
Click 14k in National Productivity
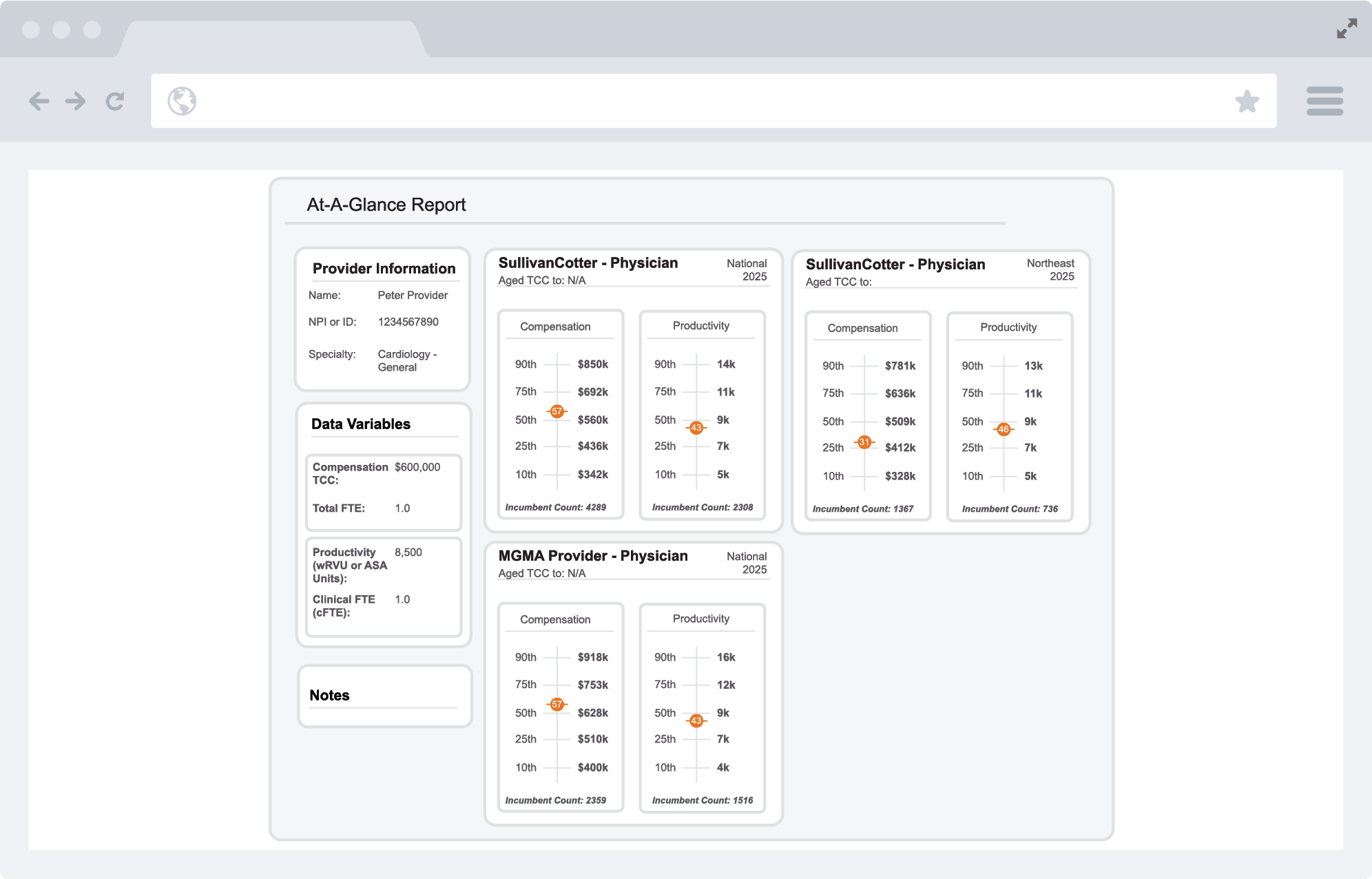pyautogui.click(x=725, y=364)
